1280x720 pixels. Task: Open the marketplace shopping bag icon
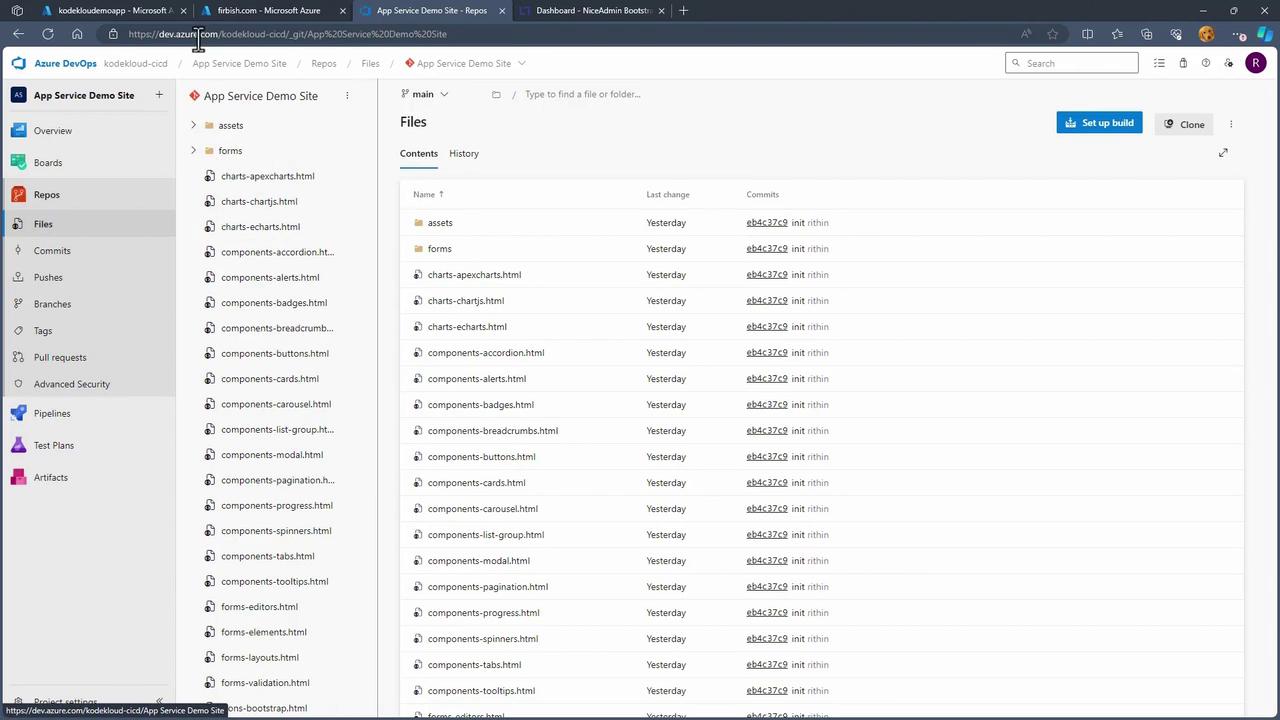tap(1183, 63)
